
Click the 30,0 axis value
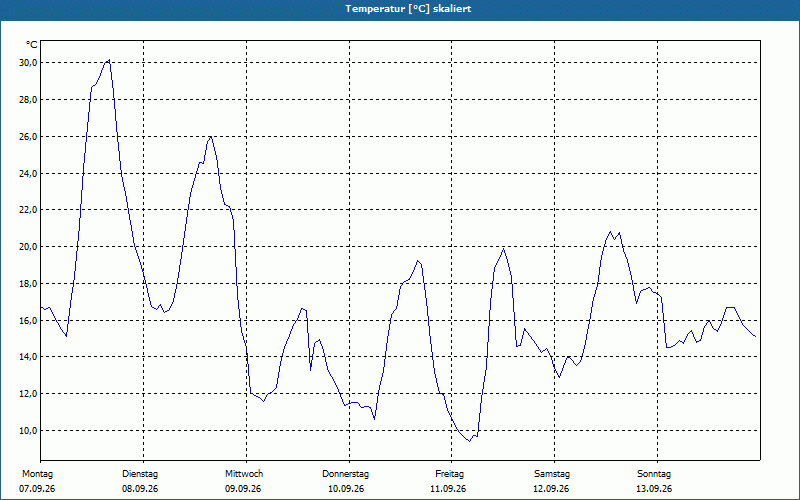(x=28, y=63)
